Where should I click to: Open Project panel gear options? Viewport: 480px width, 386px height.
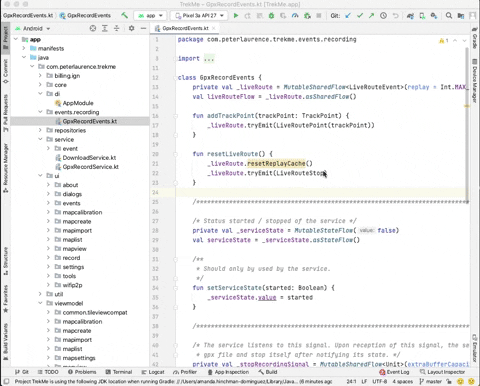131,28
